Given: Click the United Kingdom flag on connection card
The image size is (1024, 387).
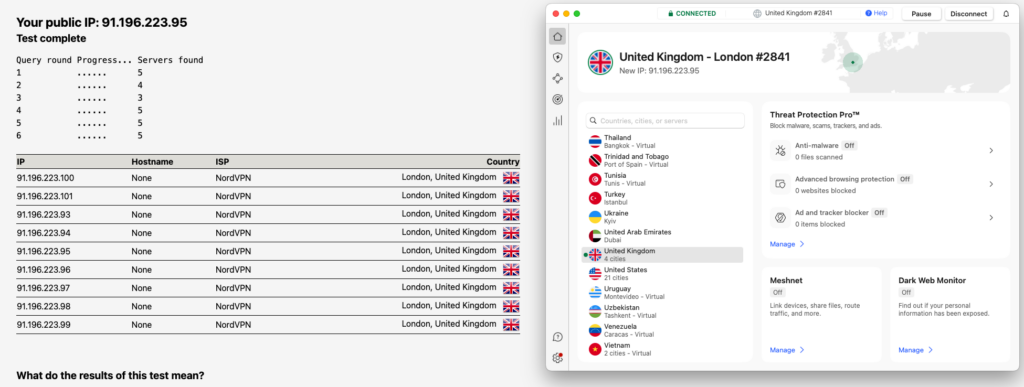Looking at the screenshot, I should click(600, 63).
